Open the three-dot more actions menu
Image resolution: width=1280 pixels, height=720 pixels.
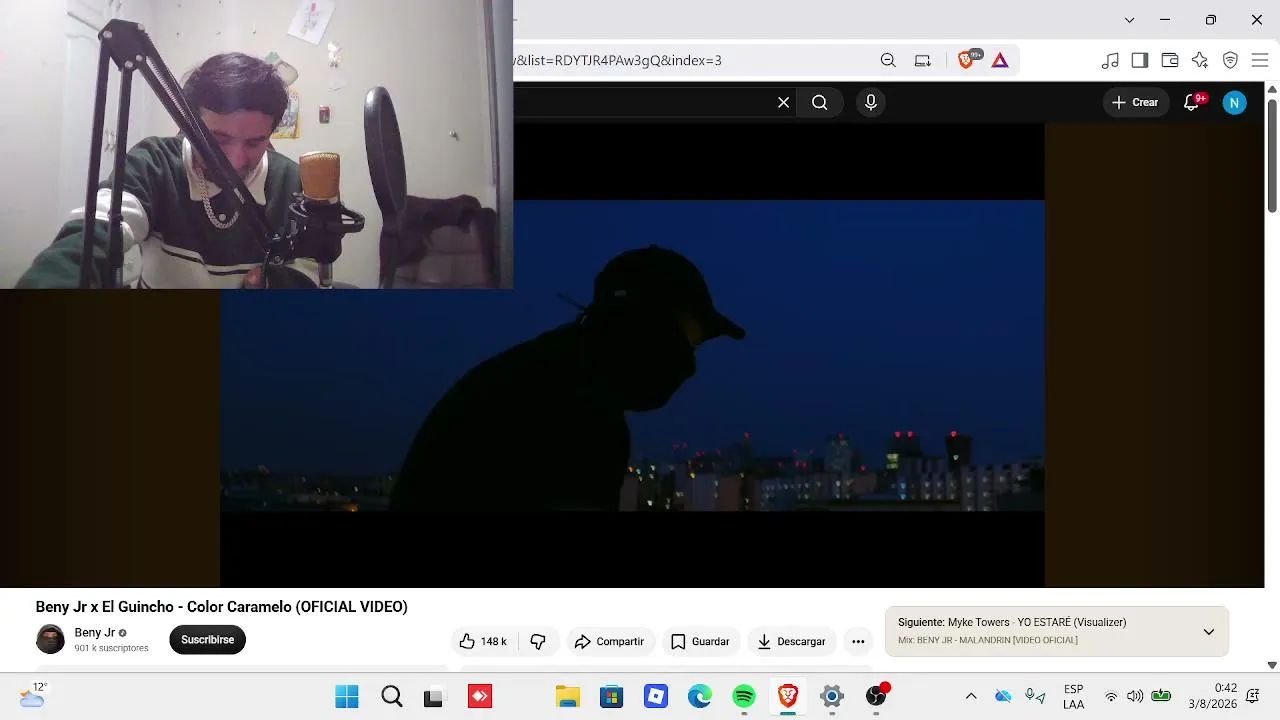click(x=858, y=641)
